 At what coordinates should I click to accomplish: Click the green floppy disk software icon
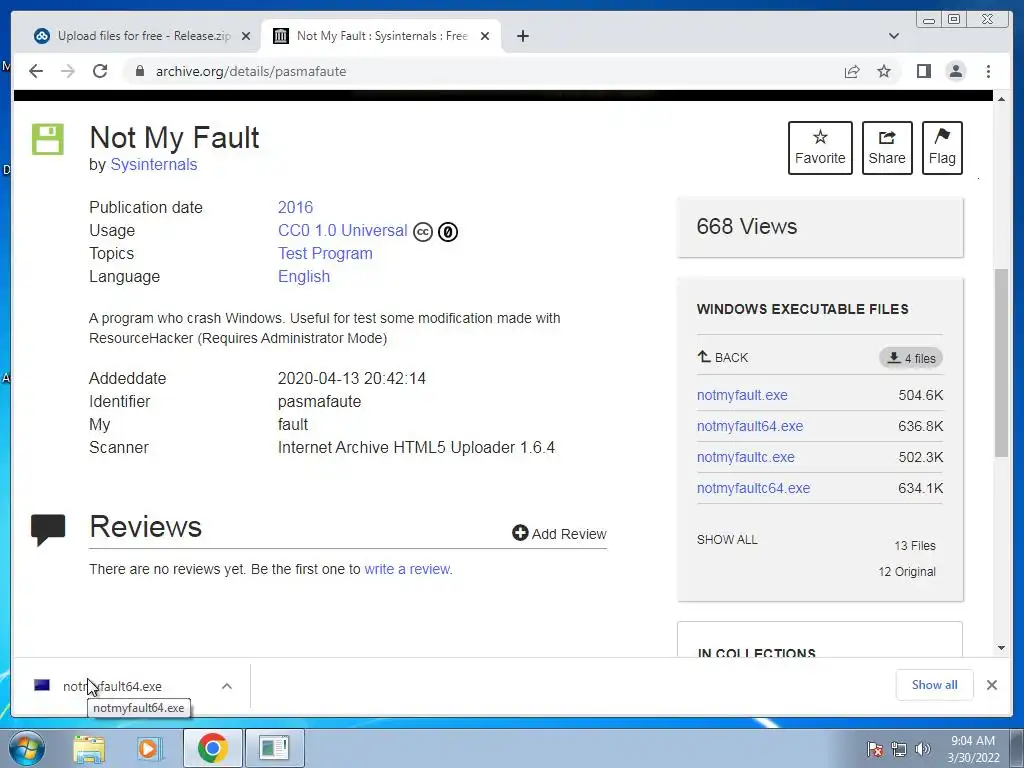48,139
